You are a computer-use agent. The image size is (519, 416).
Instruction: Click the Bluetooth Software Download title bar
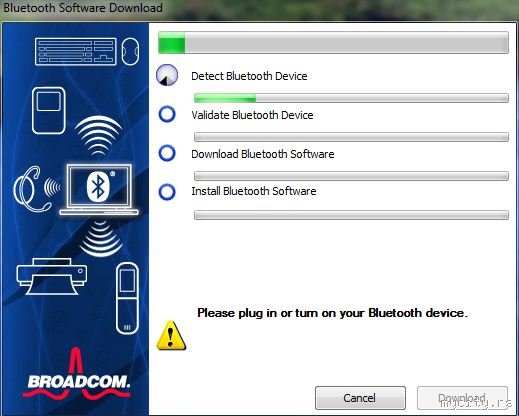(259, 9)
